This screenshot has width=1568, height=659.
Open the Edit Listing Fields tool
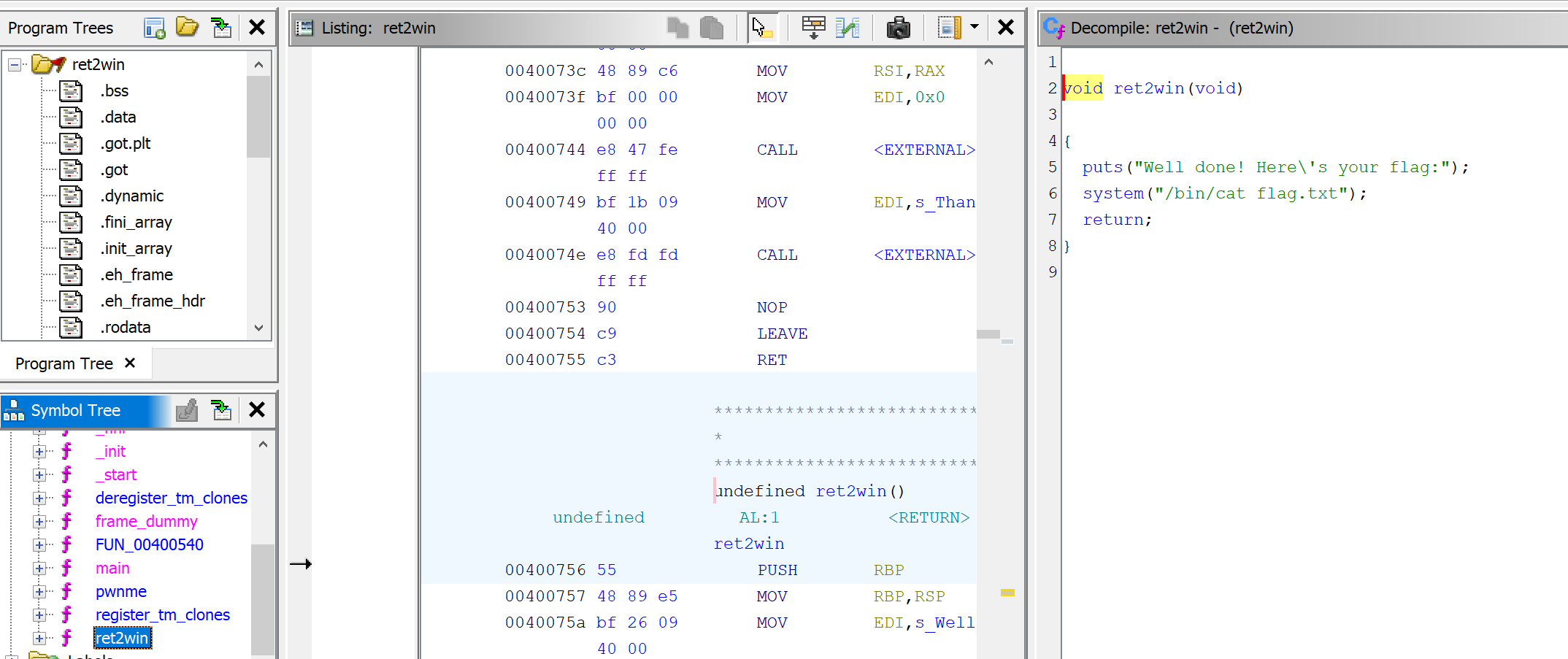(x=813, y=28)
